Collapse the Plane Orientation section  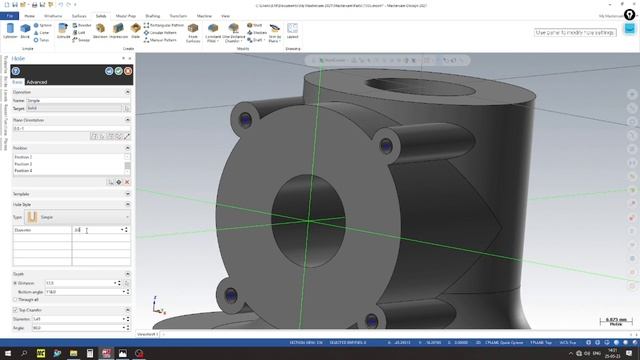(127, 120)
